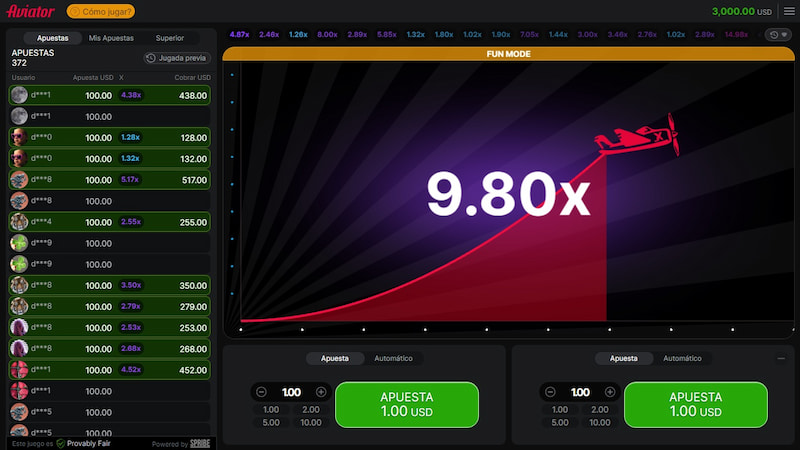Click the avatar in the 268.00 row
Screen dimensions: 800x450
[19, 348]
